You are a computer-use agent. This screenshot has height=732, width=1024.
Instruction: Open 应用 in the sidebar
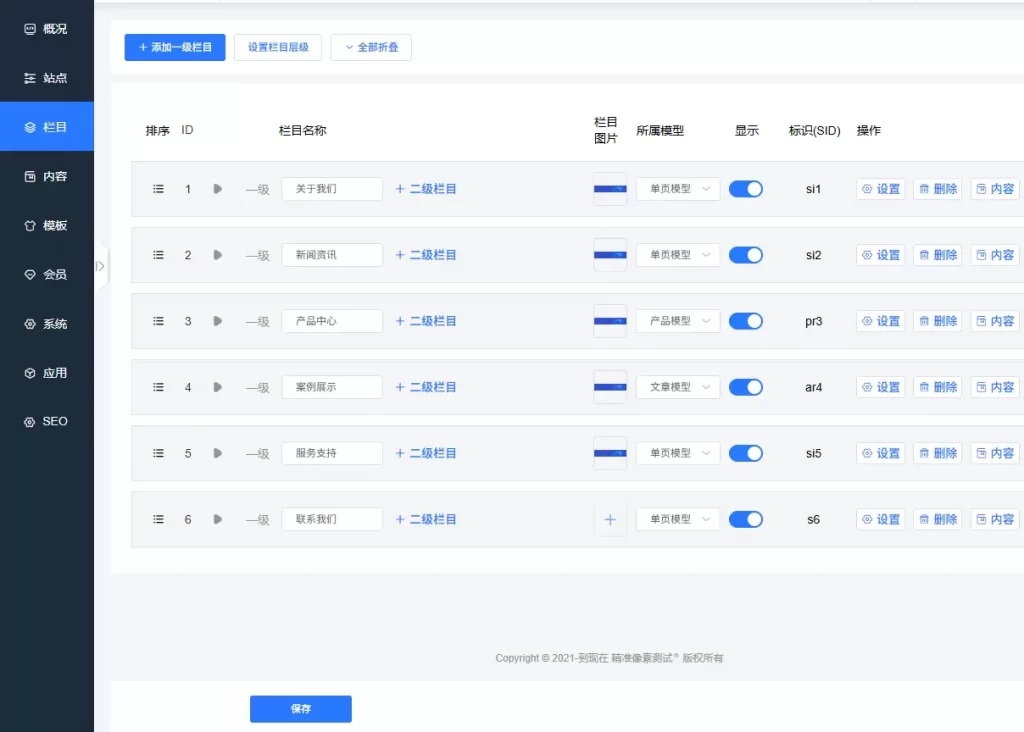pos(46,373)
